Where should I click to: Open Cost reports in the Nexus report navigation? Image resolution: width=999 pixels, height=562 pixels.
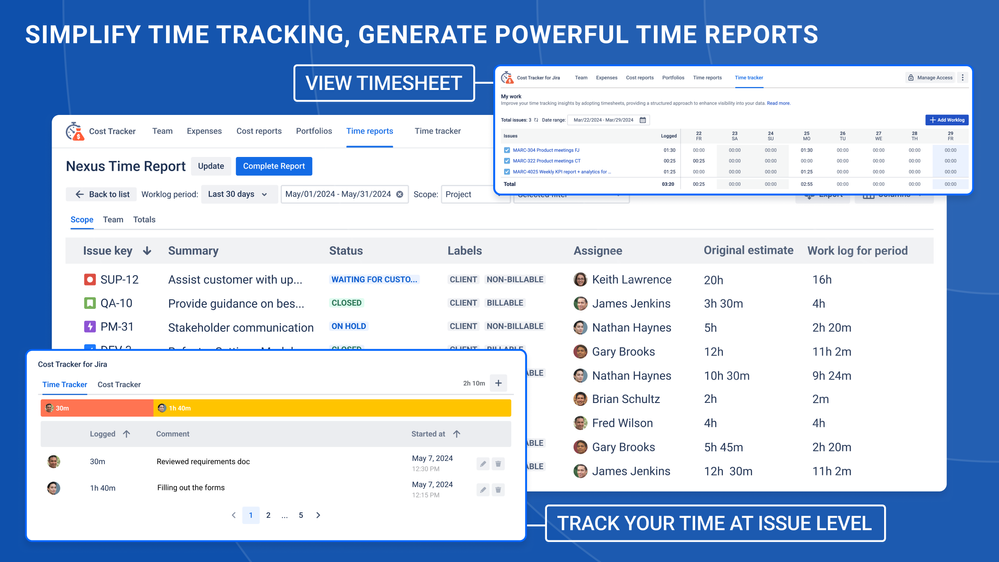click(259, 131)
